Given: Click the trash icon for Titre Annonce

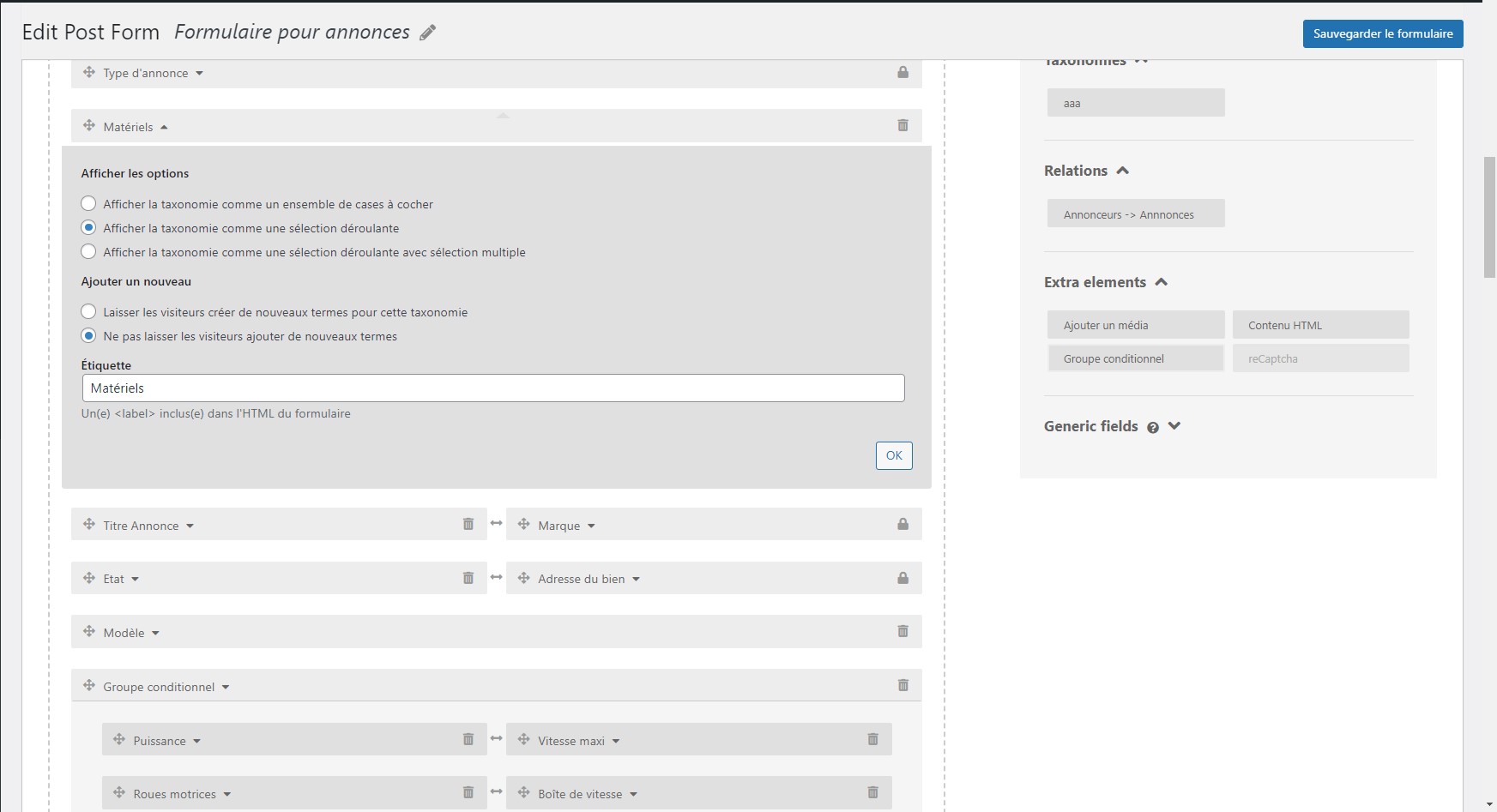Looking at the screenshot, I should 468,524.
